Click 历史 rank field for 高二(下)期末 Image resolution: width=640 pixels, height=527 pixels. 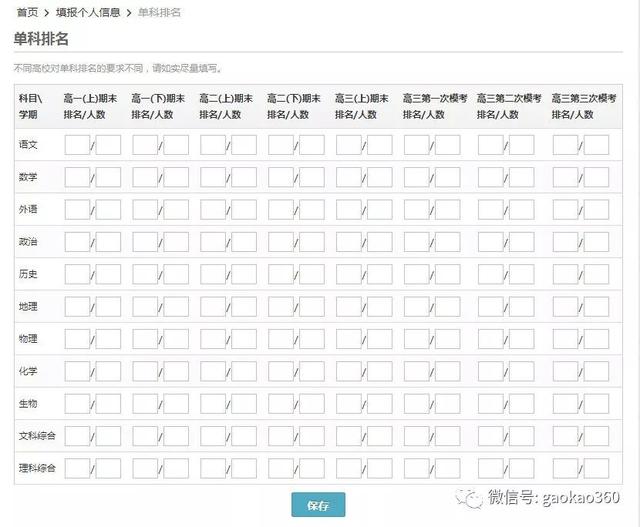(281, 274)
